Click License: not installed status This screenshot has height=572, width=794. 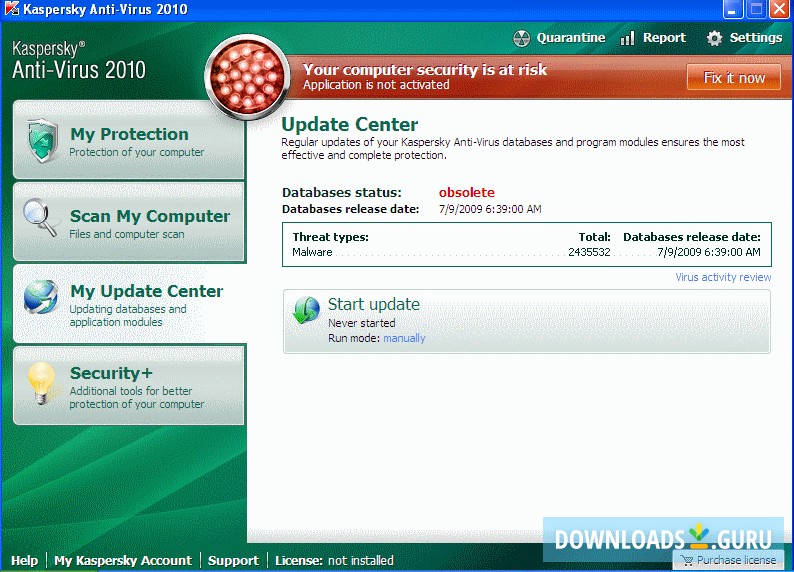[x=334, y=560]
